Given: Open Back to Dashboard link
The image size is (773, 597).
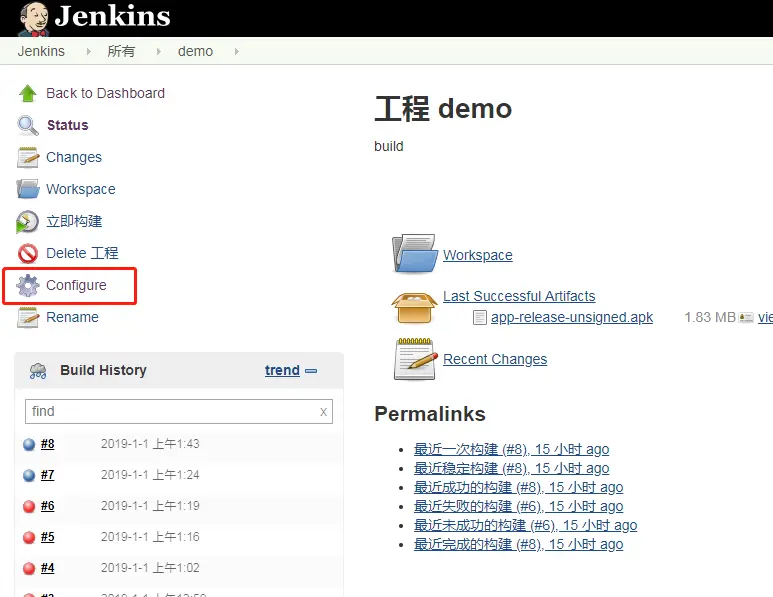Looking at the screenshot, I should point(105,93).
